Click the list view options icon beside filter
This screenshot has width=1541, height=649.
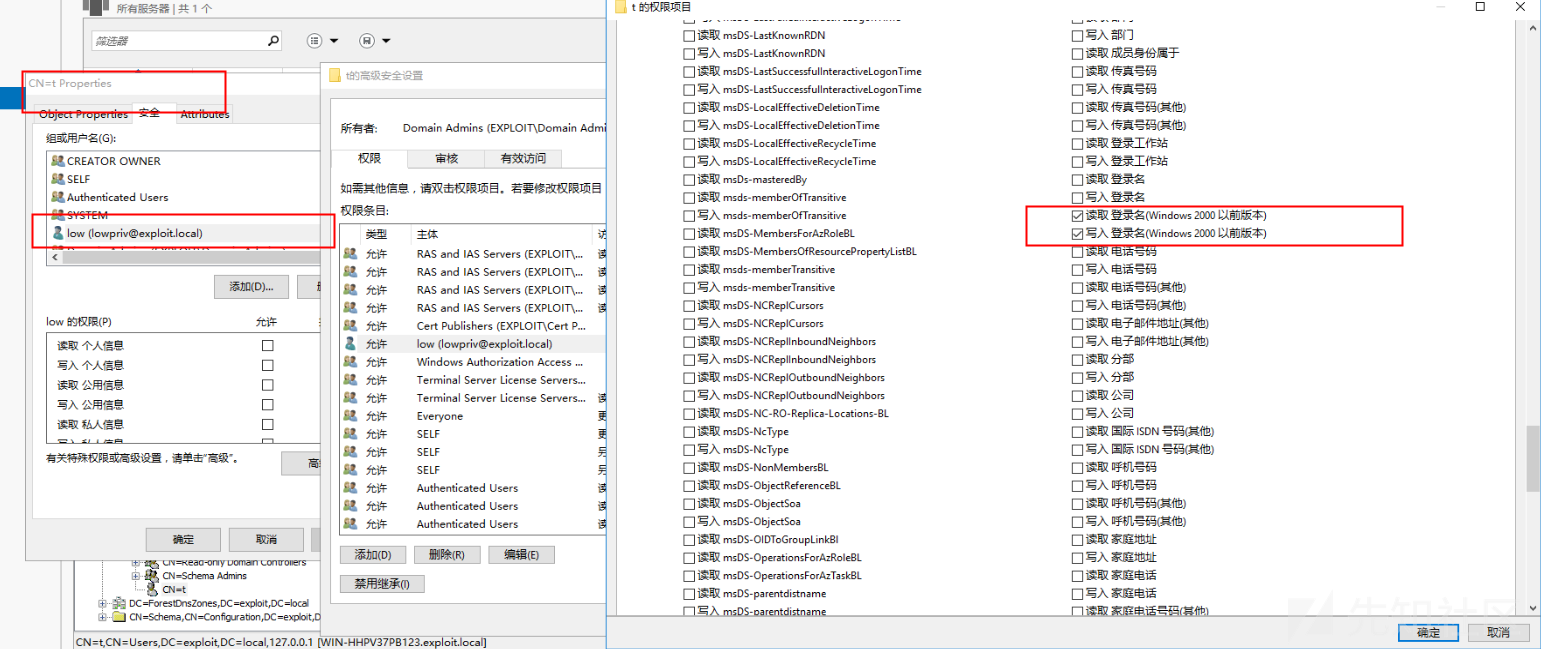314,41
